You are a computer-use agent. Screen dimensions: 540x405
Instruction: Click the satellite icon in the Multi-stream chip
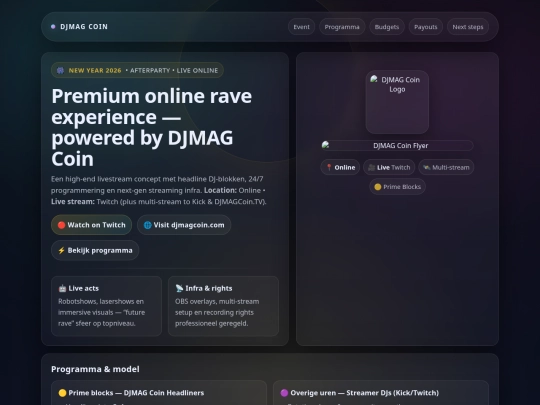427,167
